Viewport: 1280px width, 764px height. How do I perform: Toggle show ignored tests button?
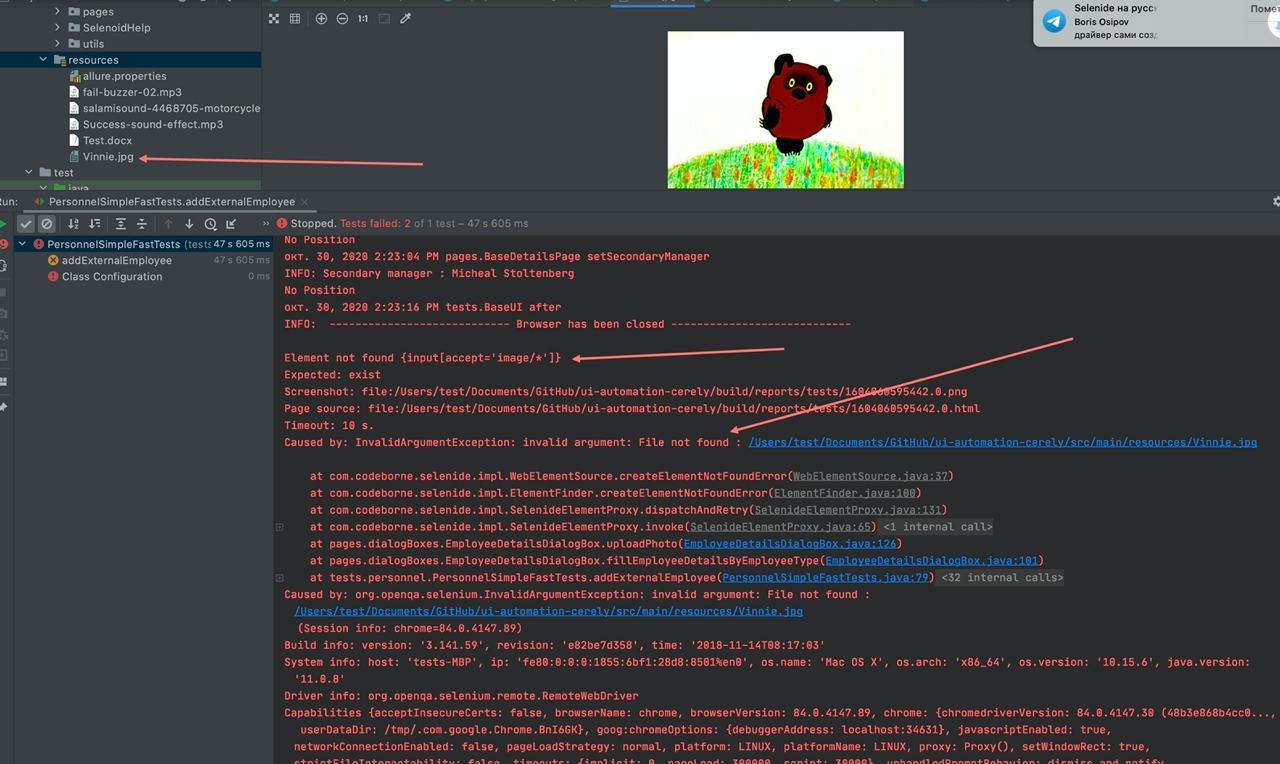(x=46, y=224)
